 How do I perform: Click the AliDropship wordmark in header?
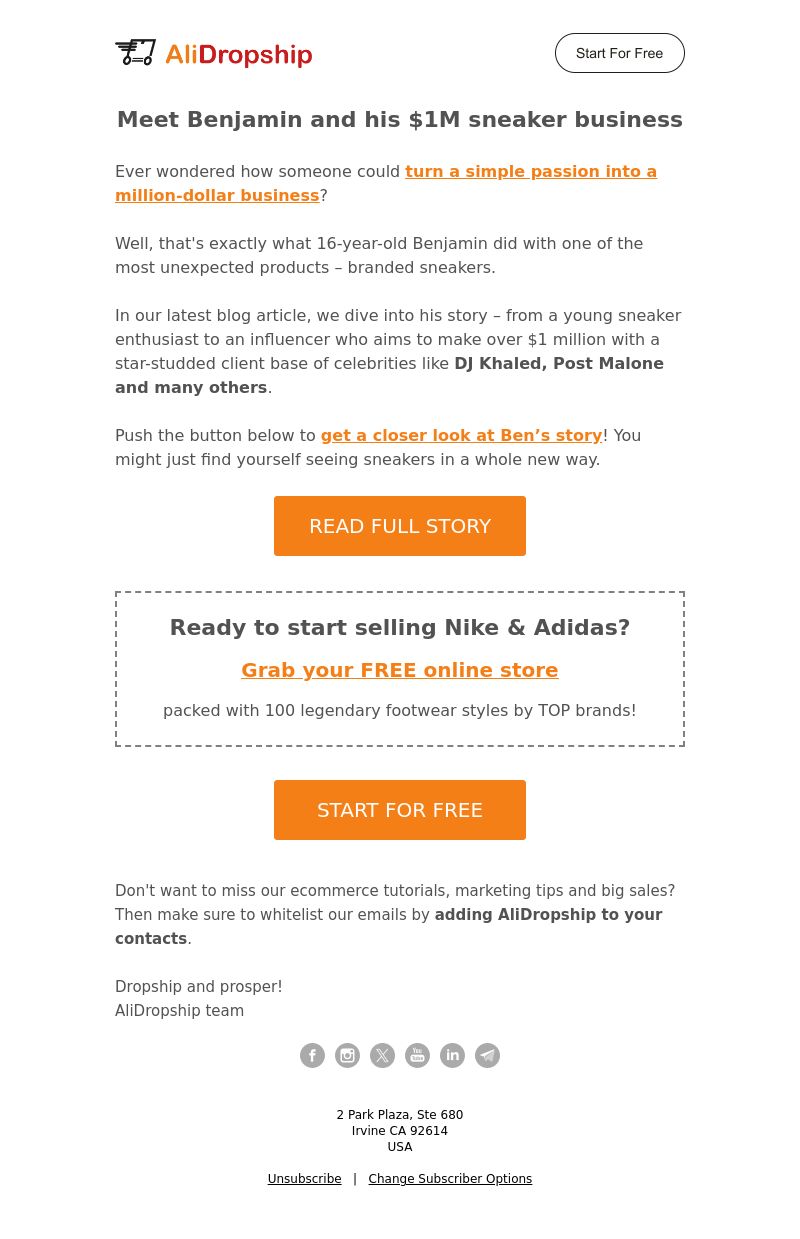point(238,55)
